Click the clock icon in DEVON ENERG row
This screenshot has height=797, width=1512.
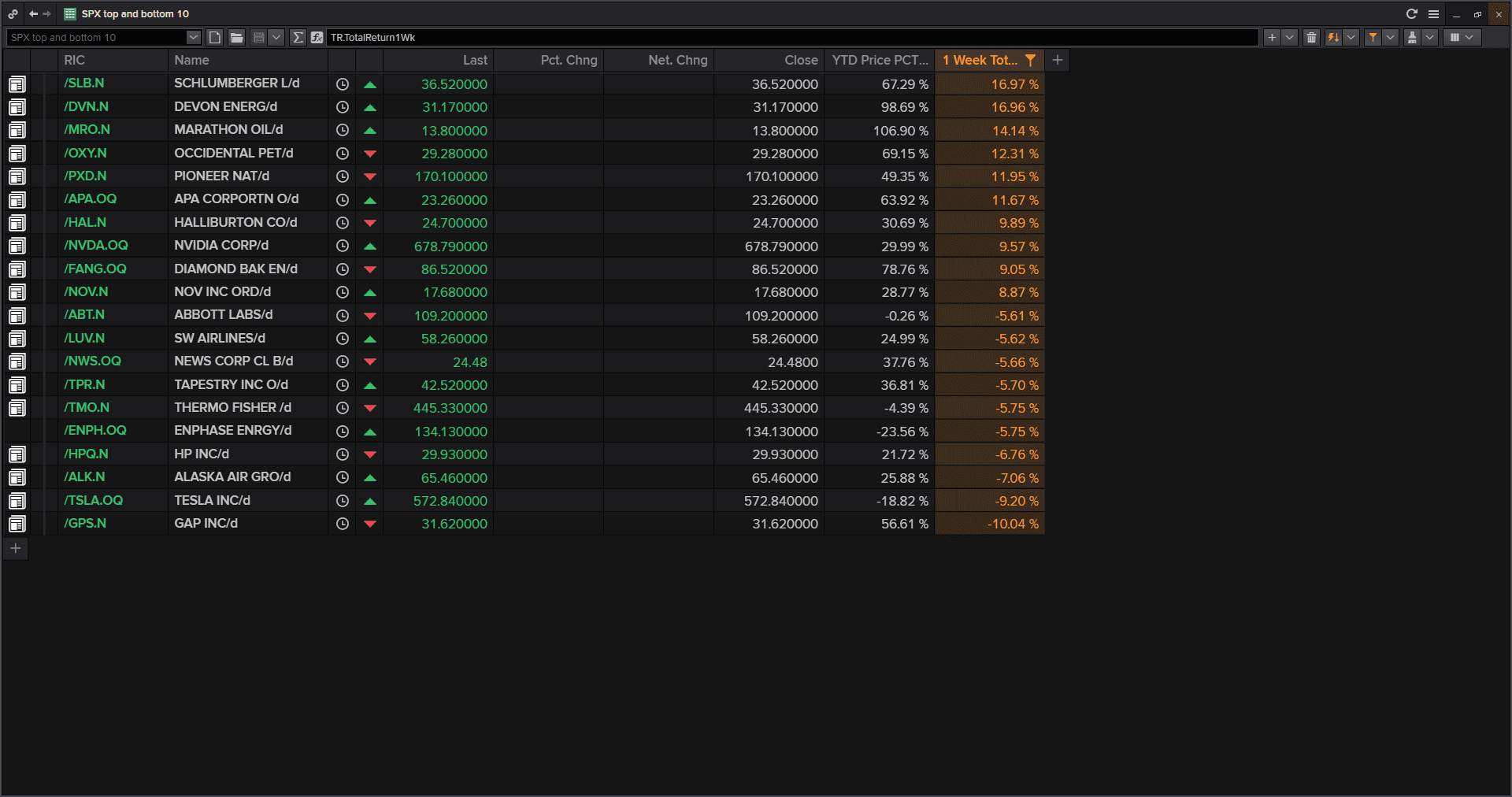(x=343, y=107)
